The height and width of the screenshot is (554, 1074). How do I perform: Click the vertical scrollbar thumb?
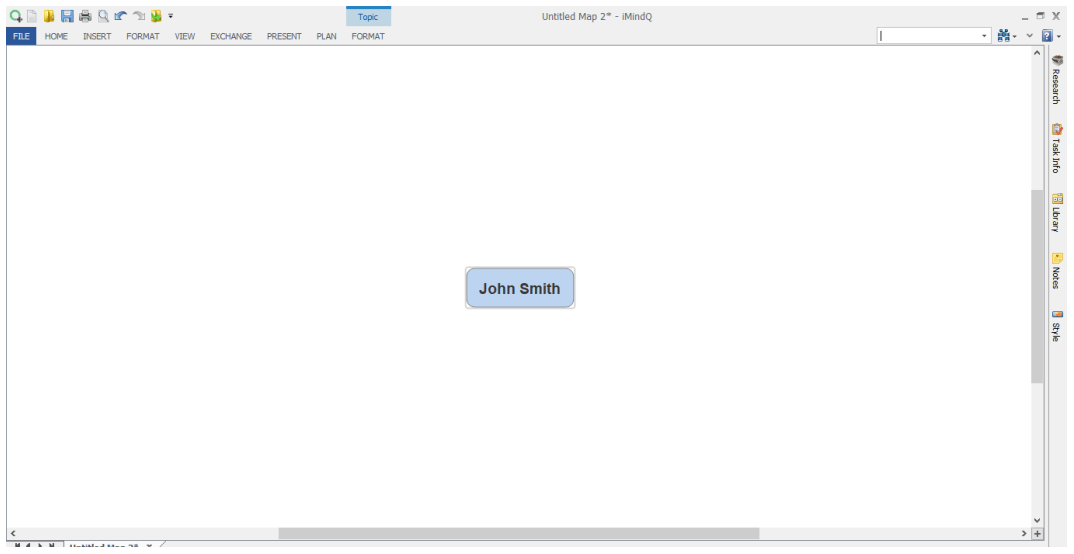pyautogui.click(x=1037, y=286)
